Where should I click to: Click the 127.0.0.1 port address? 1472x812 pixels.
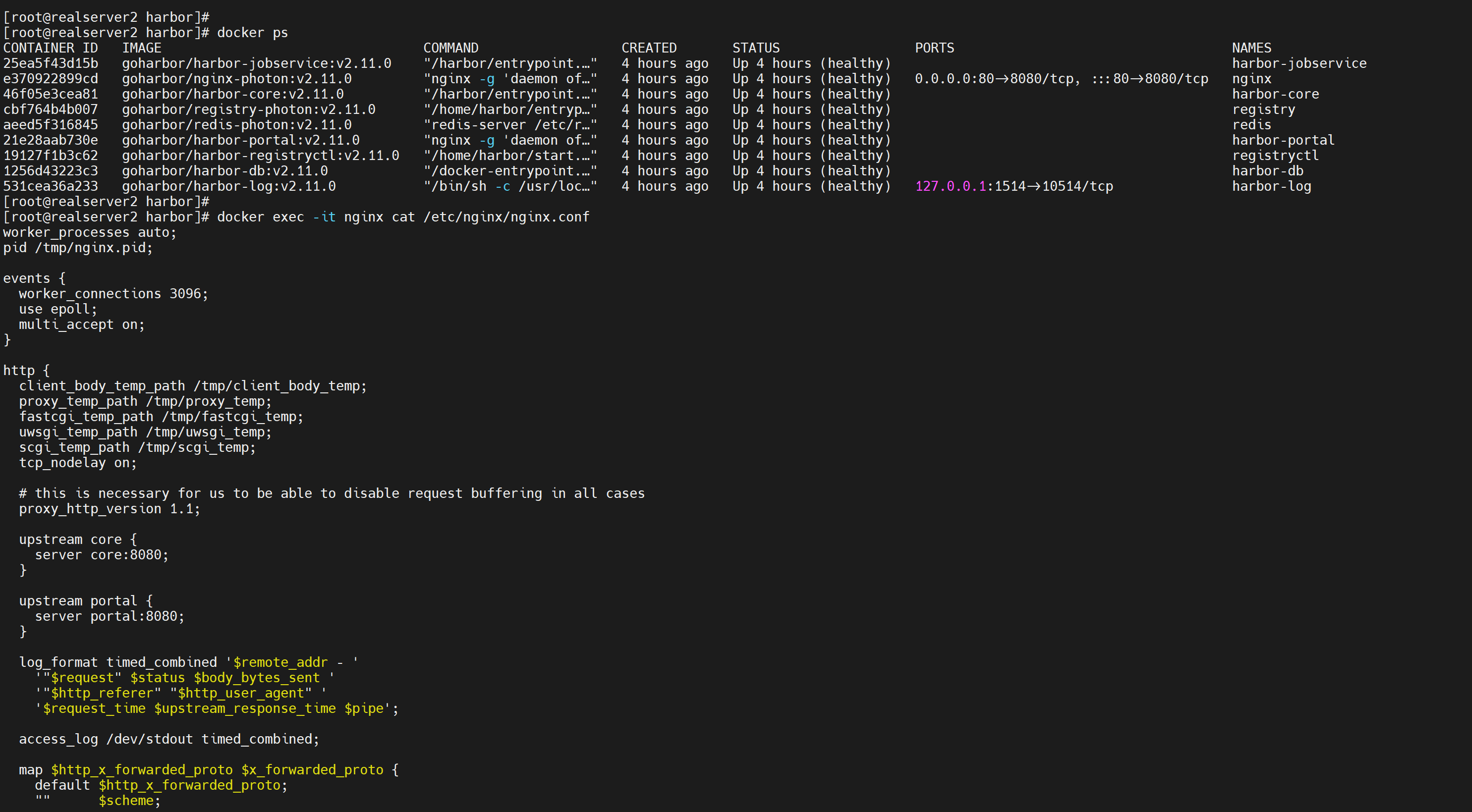(950, 186)
